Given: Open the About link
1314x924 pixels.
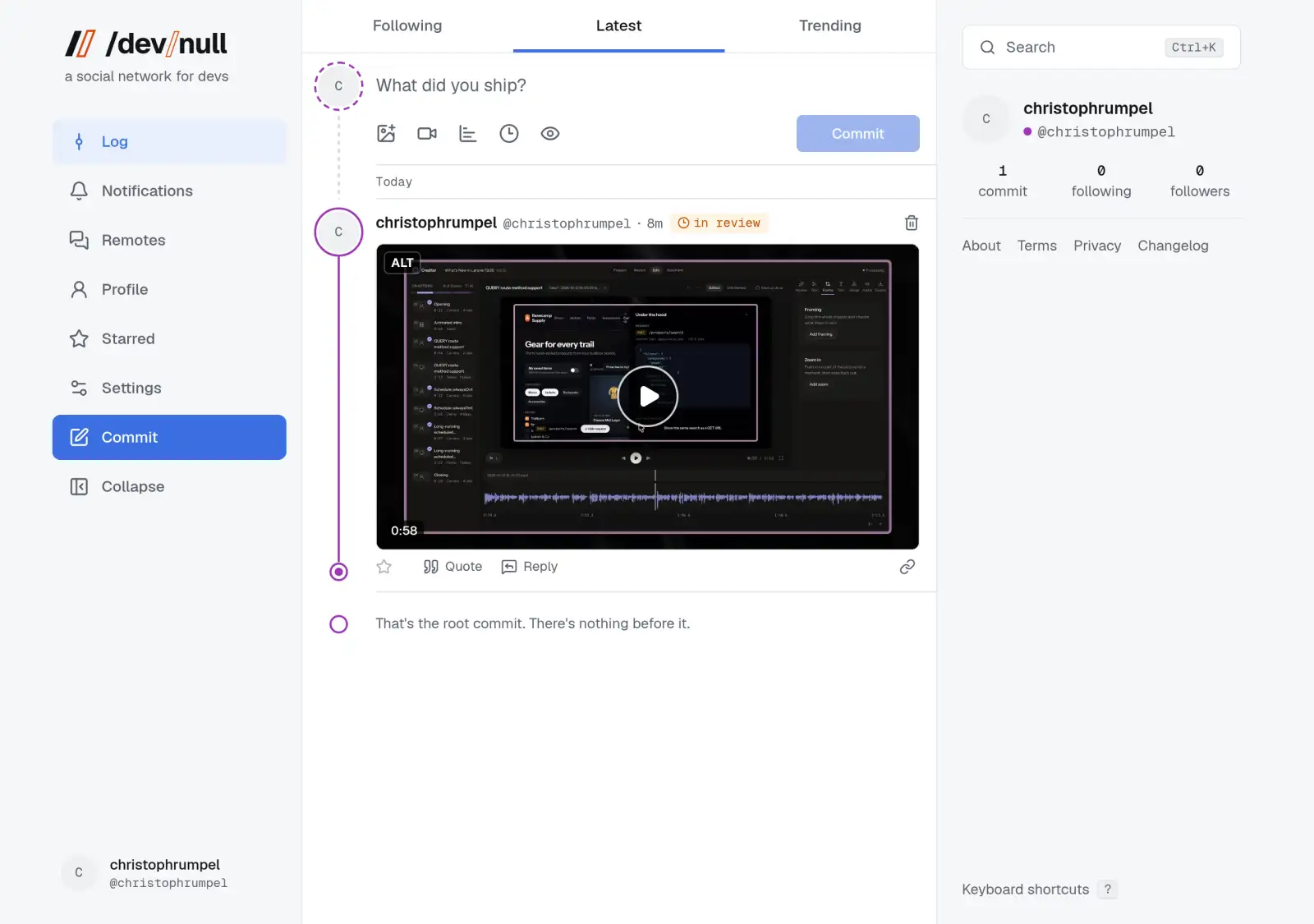Looking at the screenshot, I should [981, 246].
